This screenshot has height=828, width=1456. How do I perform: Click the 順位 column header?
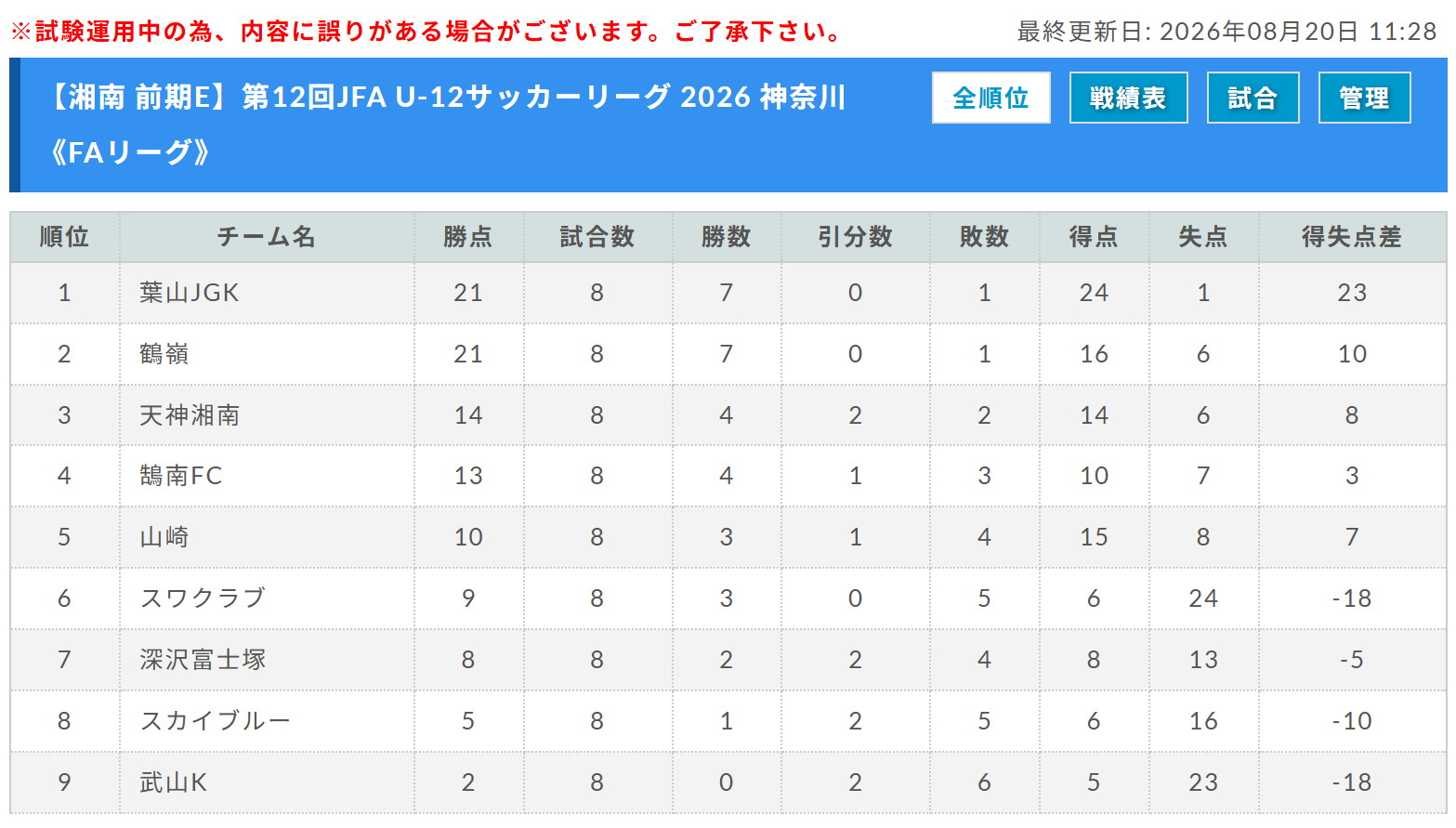point(64,237)
